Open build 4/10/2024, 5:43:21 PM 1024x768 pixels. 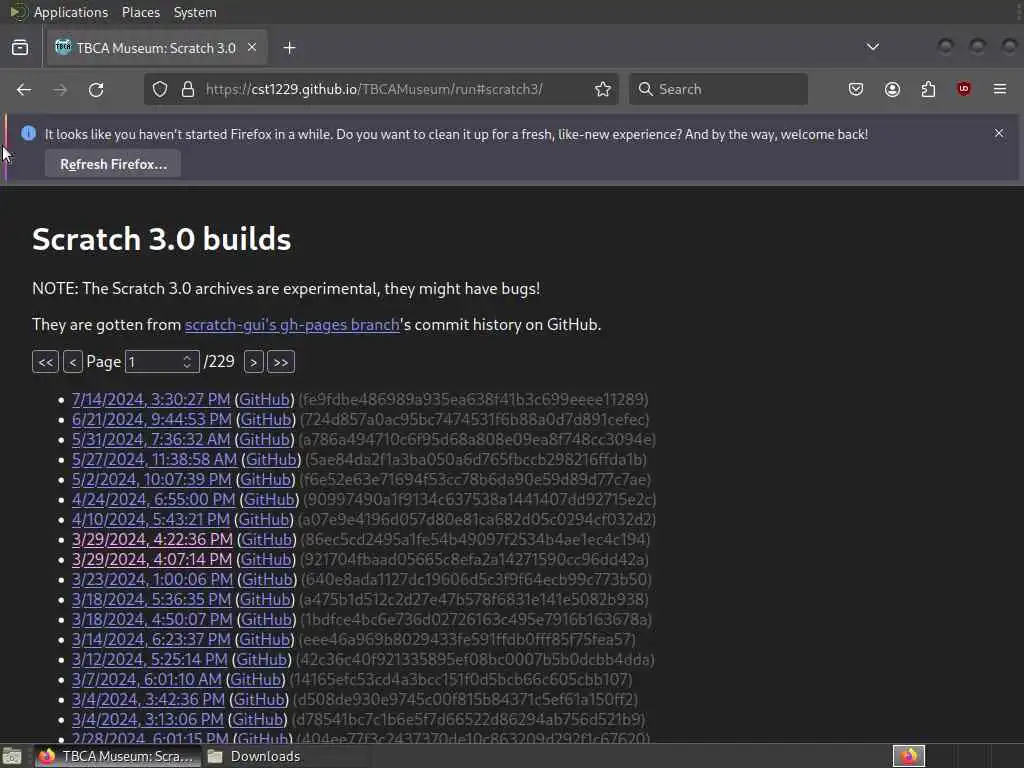tap(151, 519)
